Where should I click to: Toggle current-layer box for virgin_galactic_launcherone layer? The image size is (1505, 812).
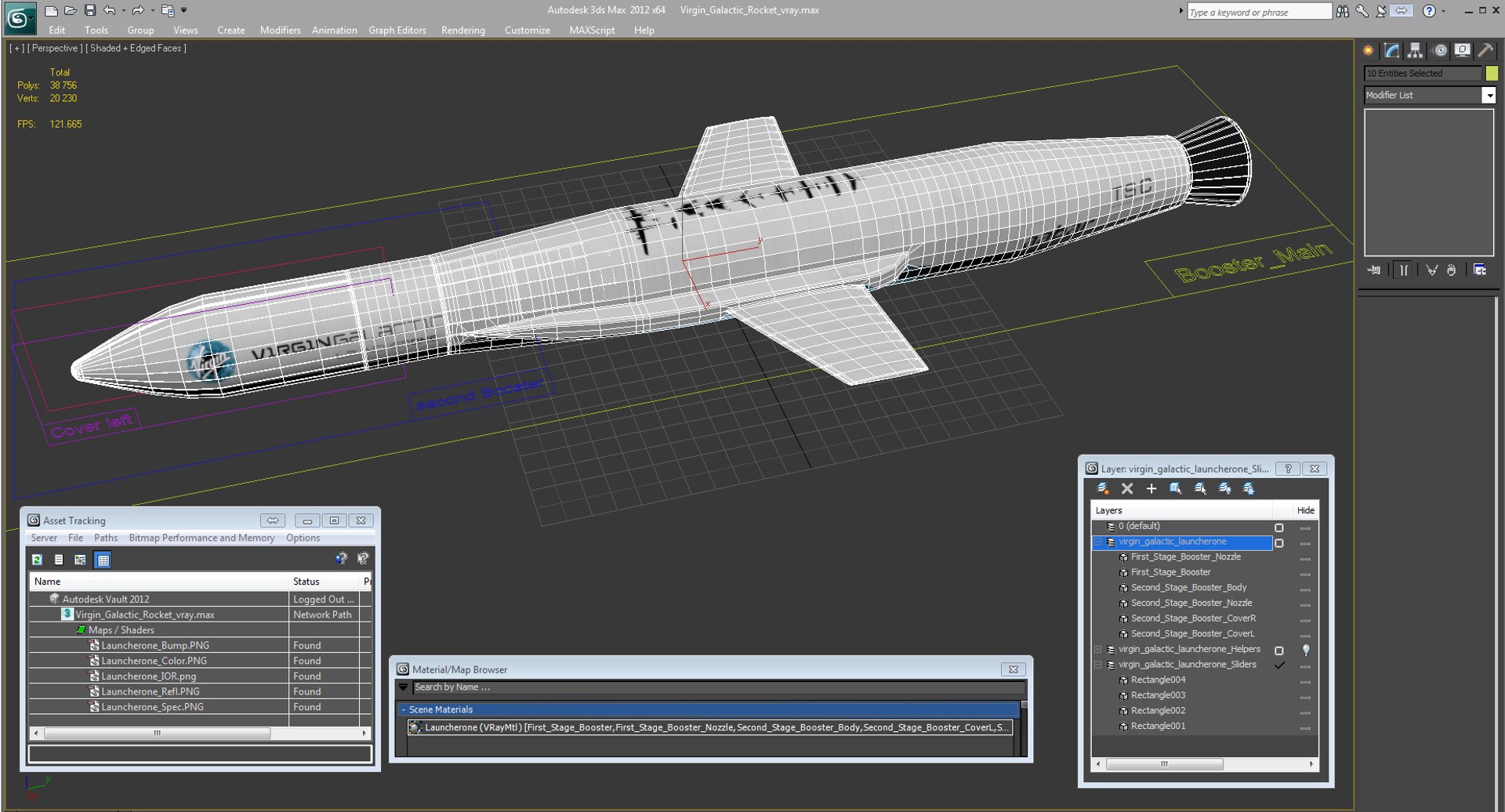(x=1279, y=542)
